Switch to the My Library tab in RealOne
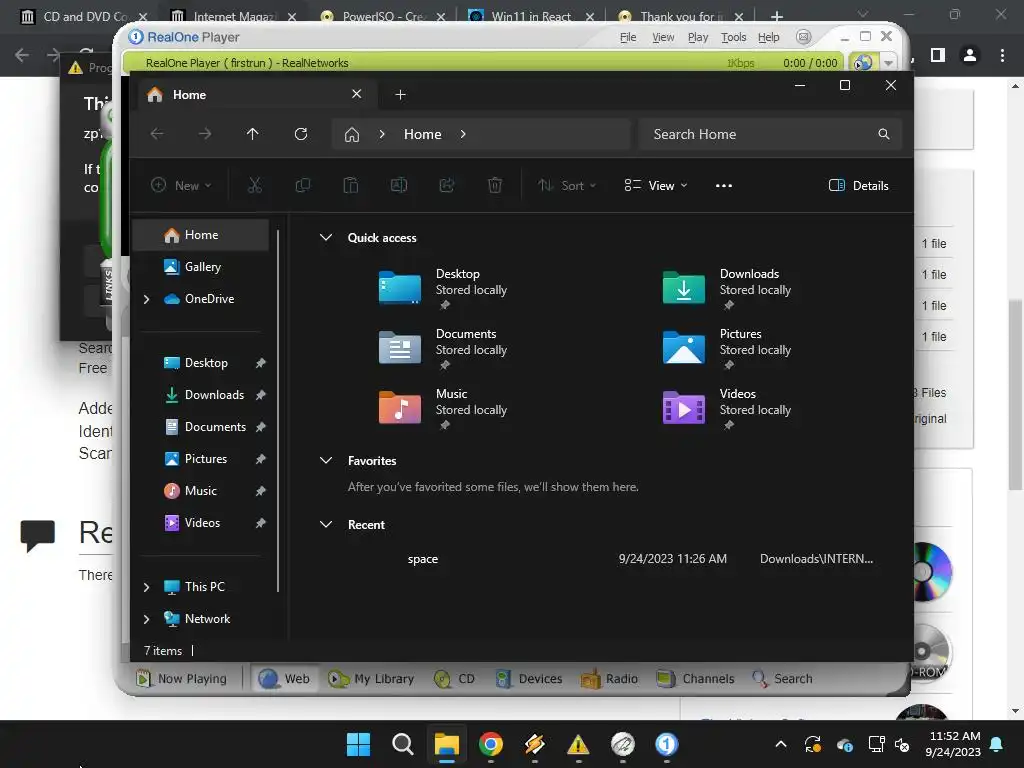Screen dimensions: 1024x768 370,679
